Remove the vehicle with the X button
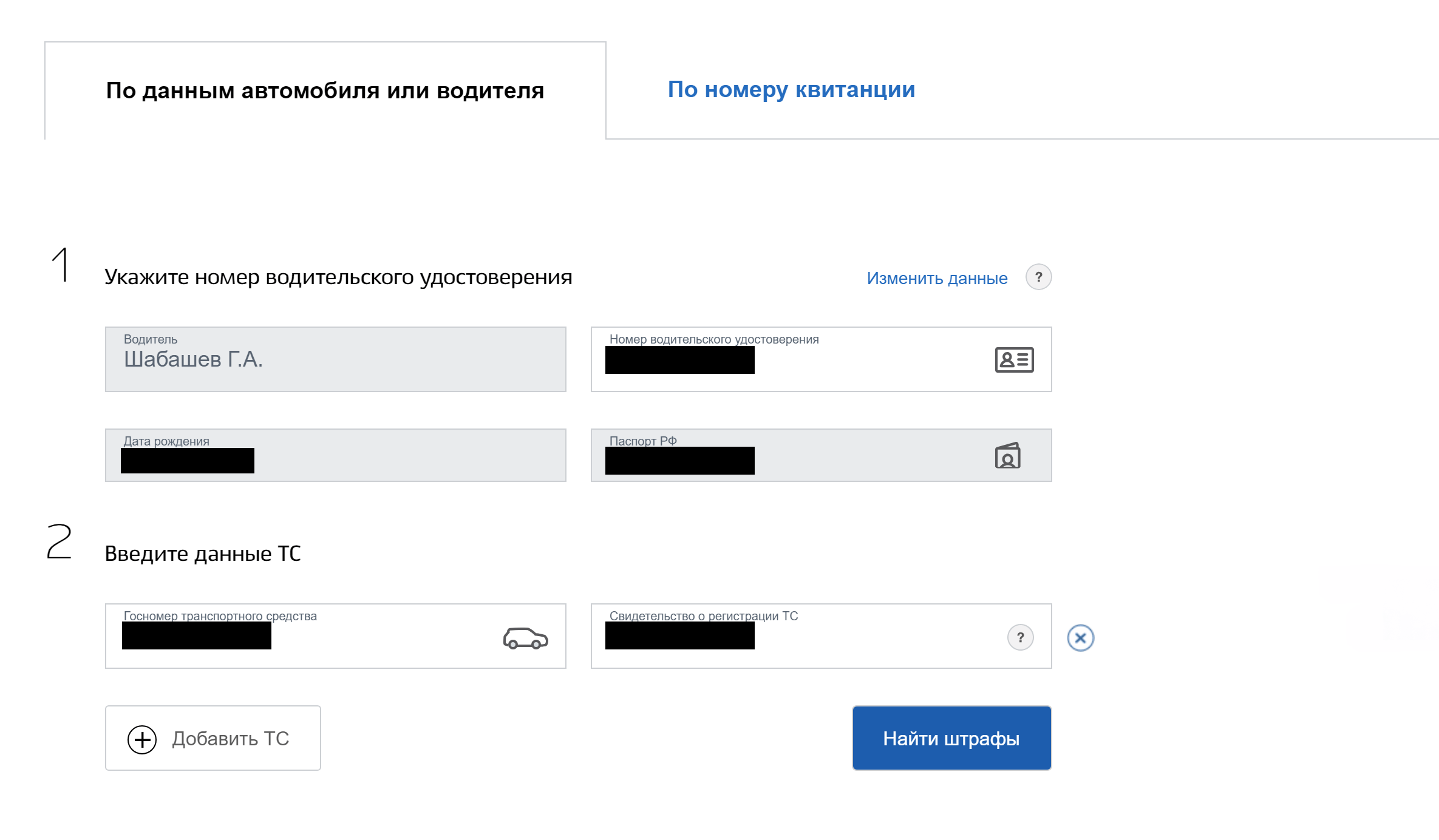This screenshot has height=840, width=1439. click(1080, 638)
